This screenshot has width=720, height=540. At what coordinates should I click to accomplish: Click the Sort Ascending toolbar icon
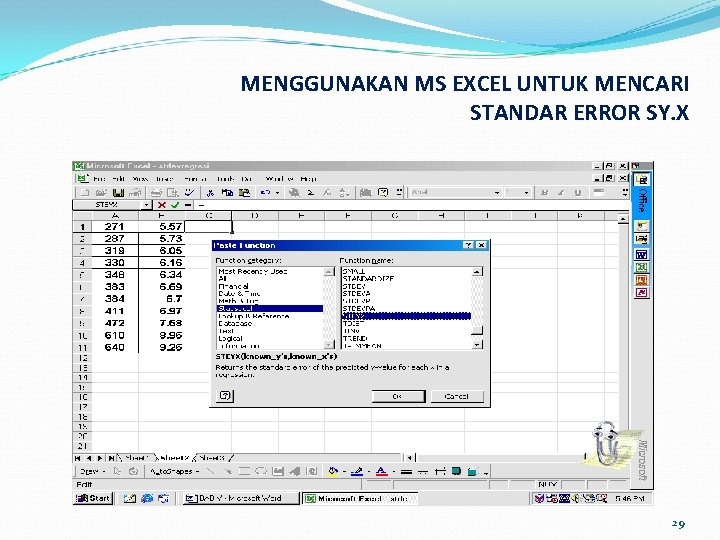click(x=344, y=193)
